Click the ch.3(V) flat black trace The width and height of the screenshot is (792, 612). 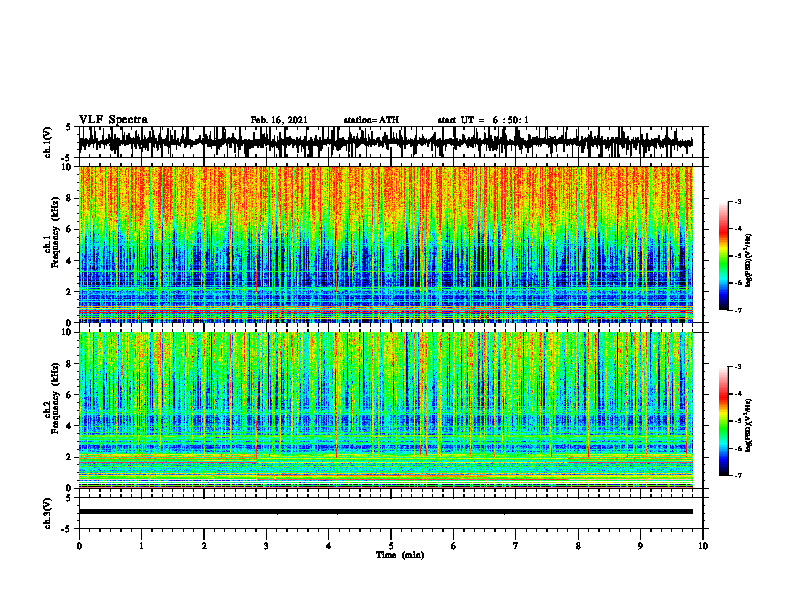(385, 512)
